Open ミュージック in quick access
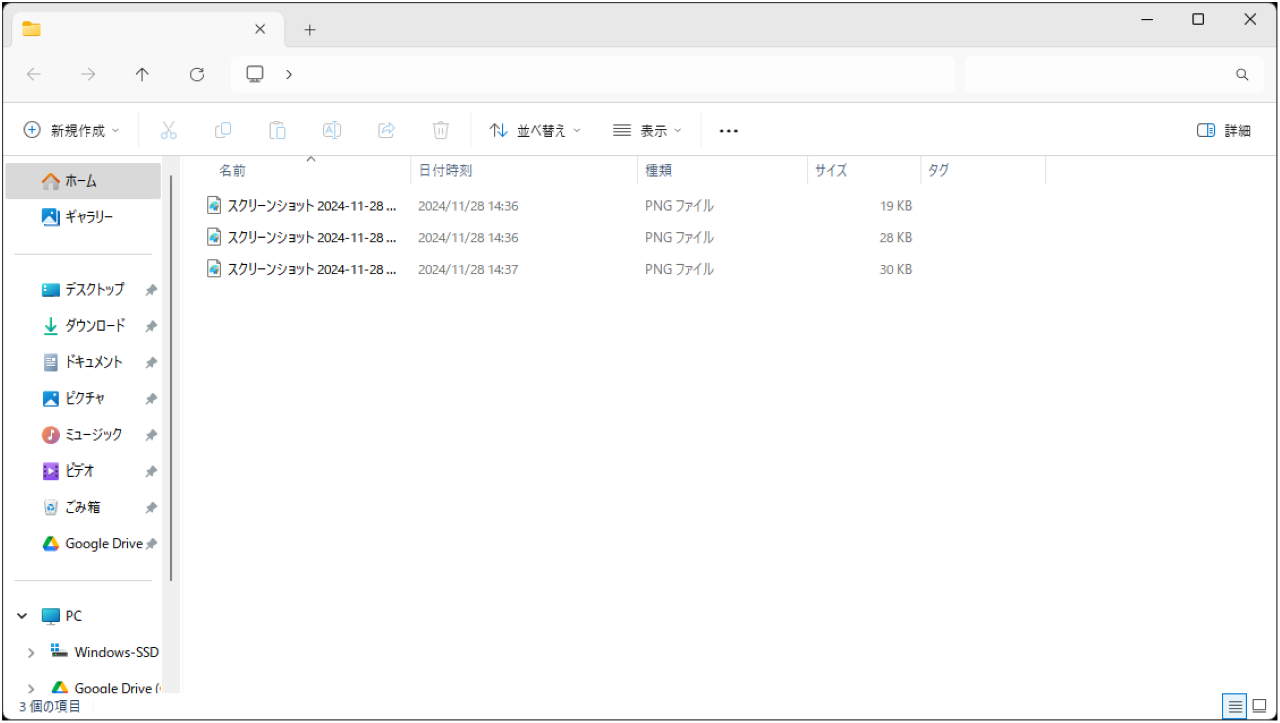1280x723 pixels. coord(83,435)
